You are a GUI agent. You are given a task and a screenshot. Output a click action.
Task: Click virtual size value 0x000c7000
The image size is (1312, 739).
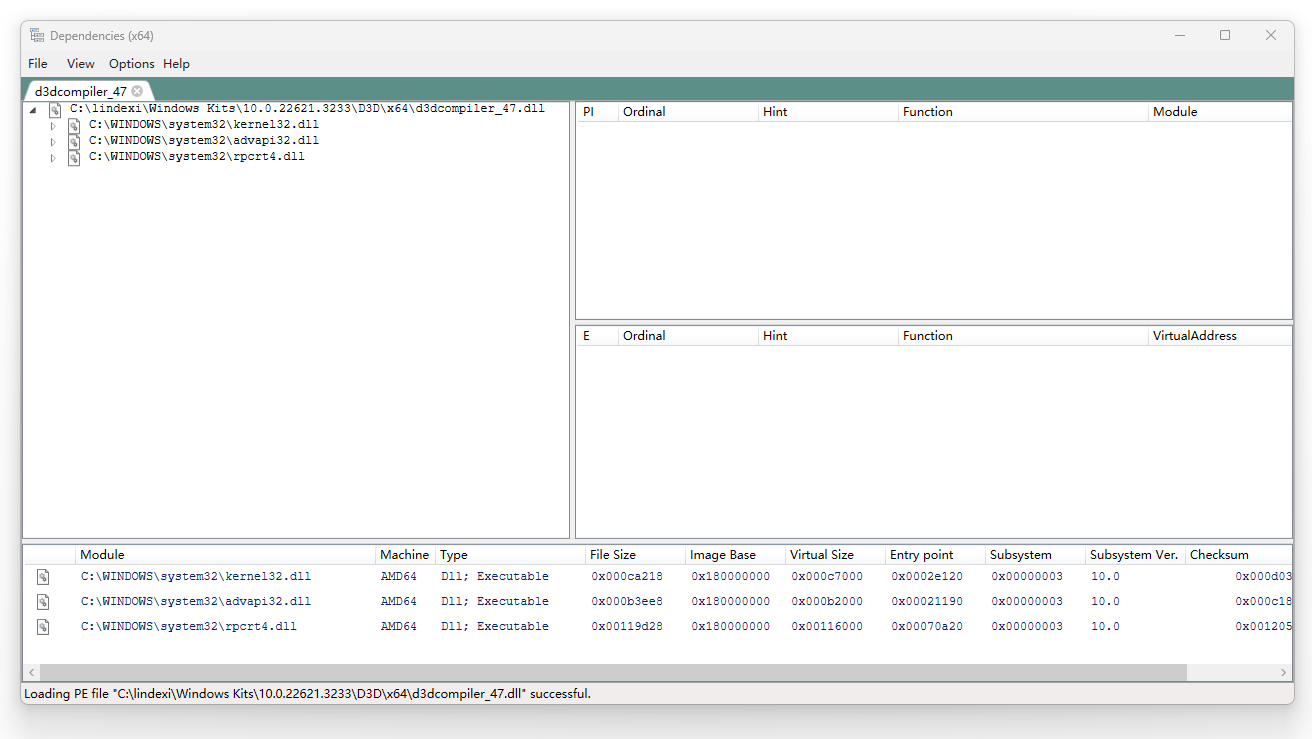[x=827, y=577]
